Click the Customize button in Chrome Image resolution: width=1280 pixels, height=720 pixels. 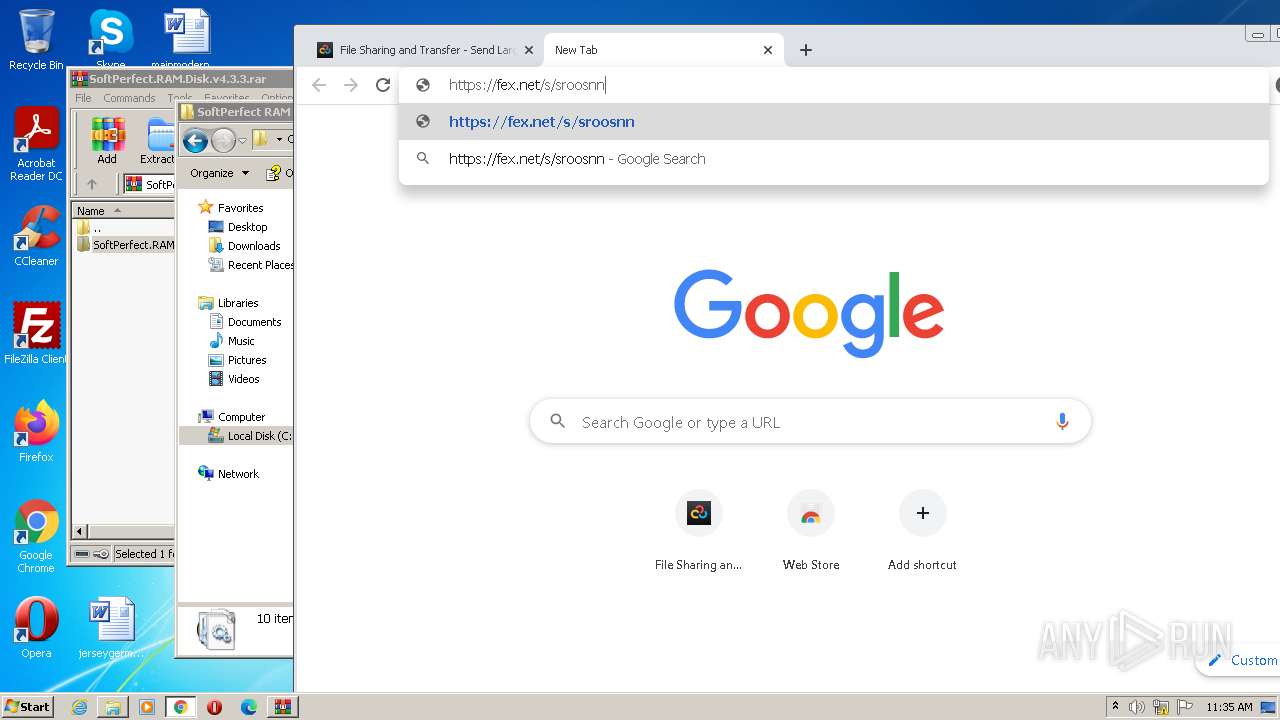pyautogui.click(x=1240, y=660)
